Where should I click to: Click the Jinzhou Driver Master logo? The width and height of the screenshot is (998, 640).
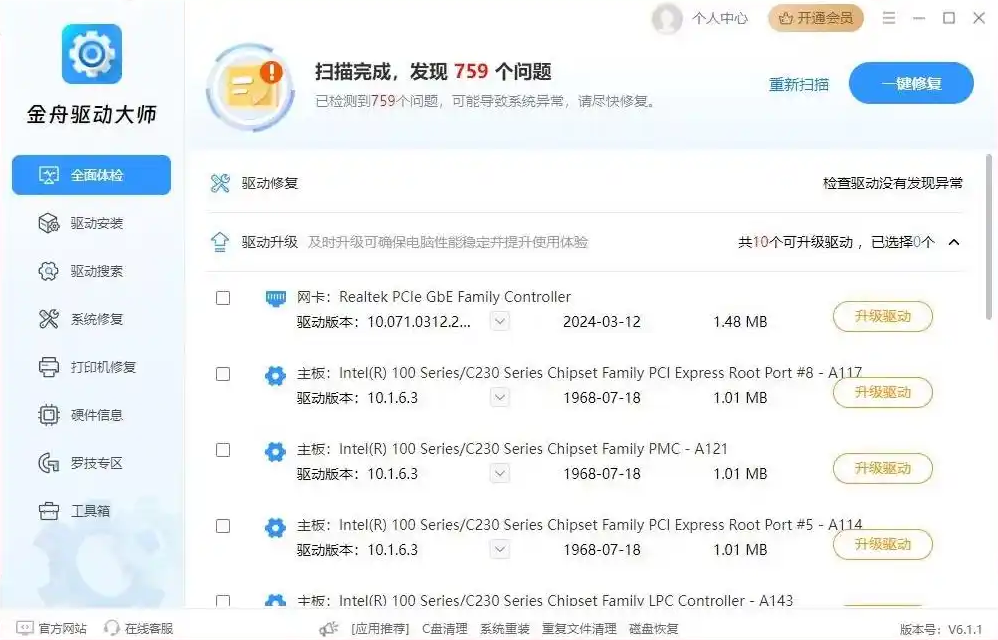pyautogui.click(x=92, y=54)
